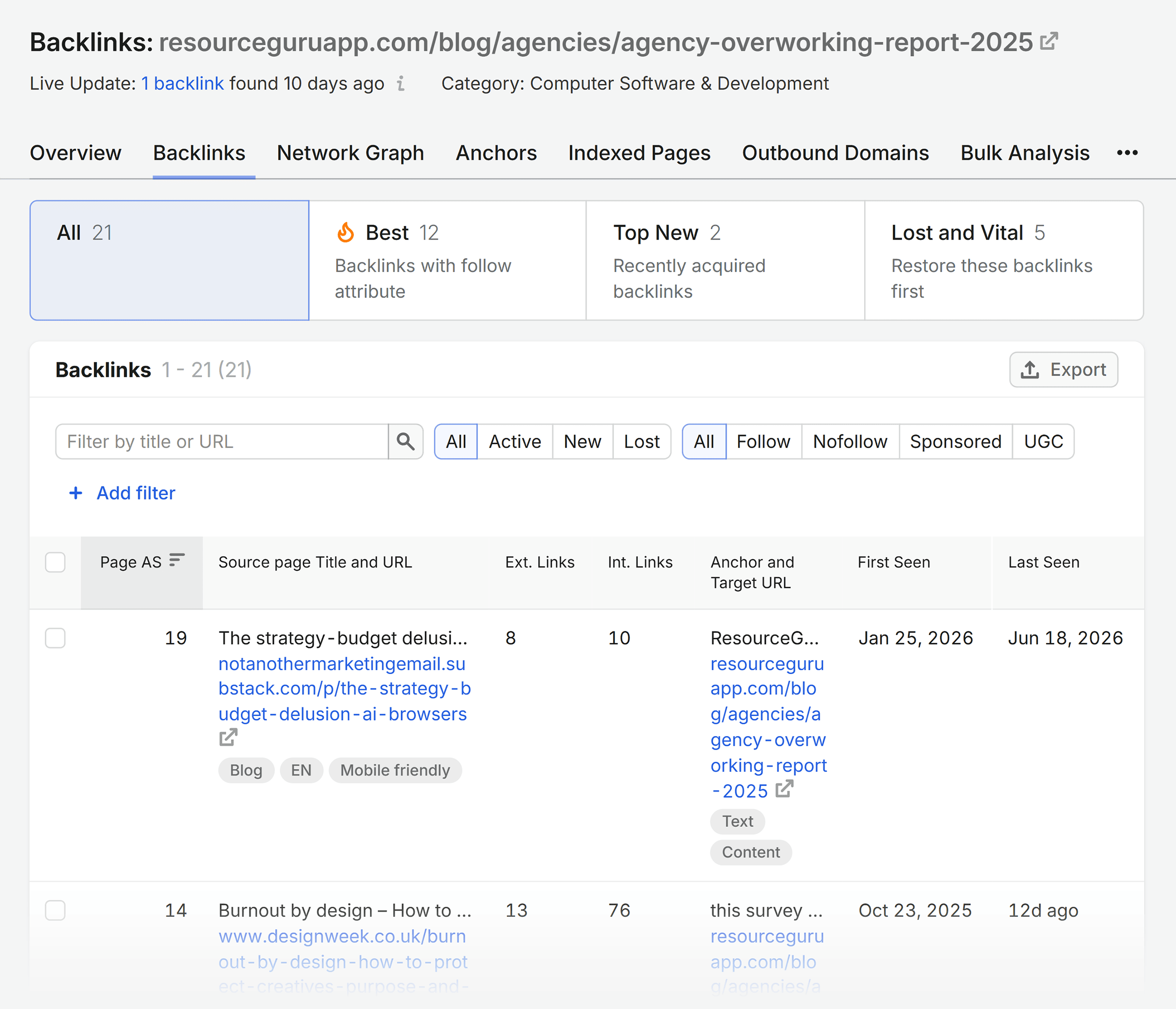
Task: Click the "Burnout by design – How to ..." title
Action: click(345, 911)
